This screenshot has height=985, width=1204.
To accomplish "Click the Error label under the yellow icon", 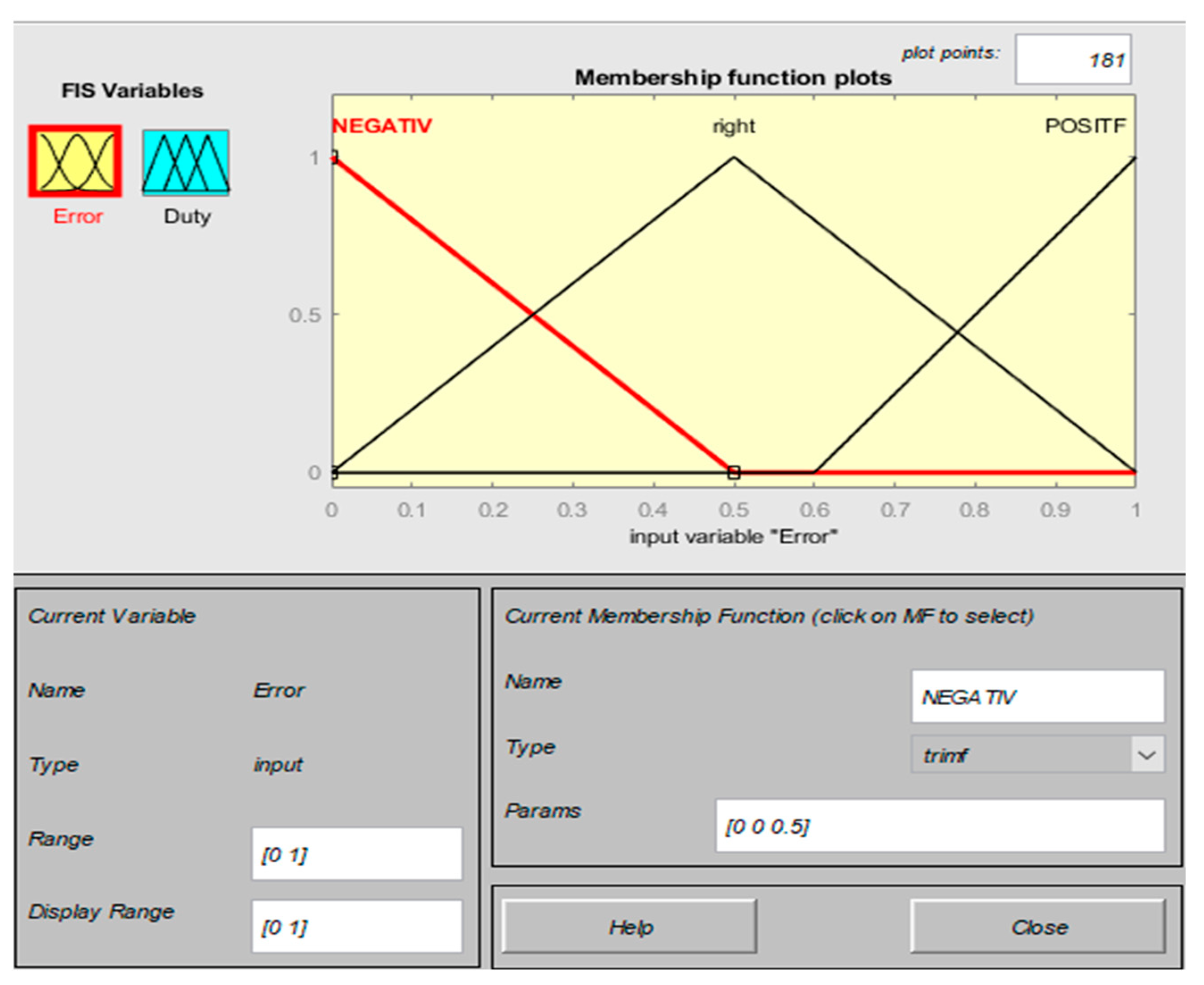I will tap(78, 216).
